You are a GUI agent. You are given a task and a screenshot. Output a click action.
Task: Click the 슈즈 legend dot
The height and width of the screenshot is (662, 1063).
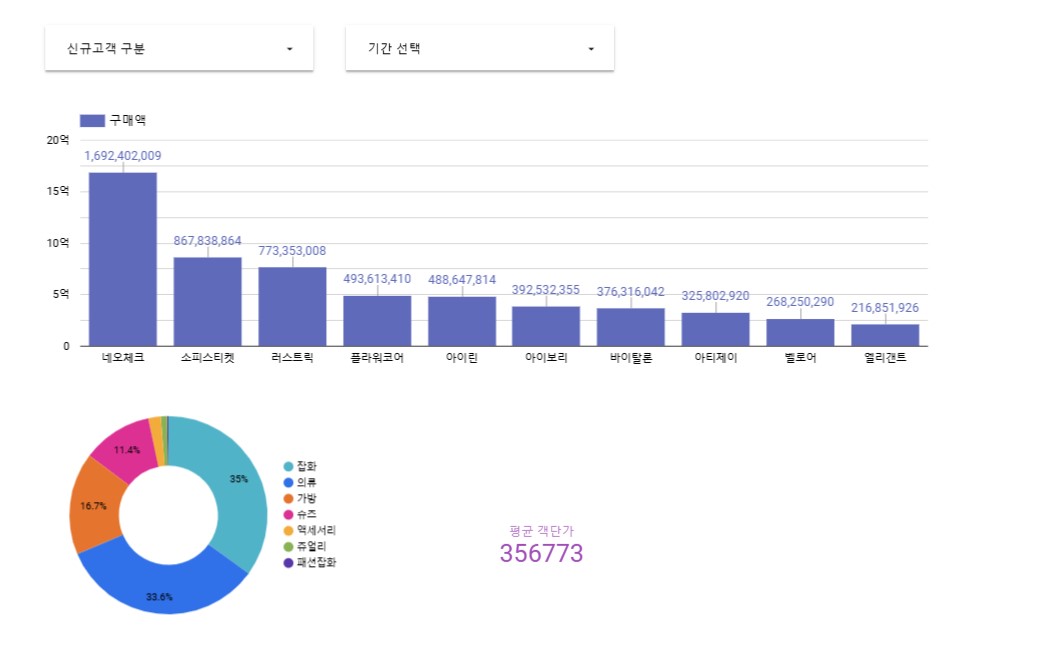point(288,515)
